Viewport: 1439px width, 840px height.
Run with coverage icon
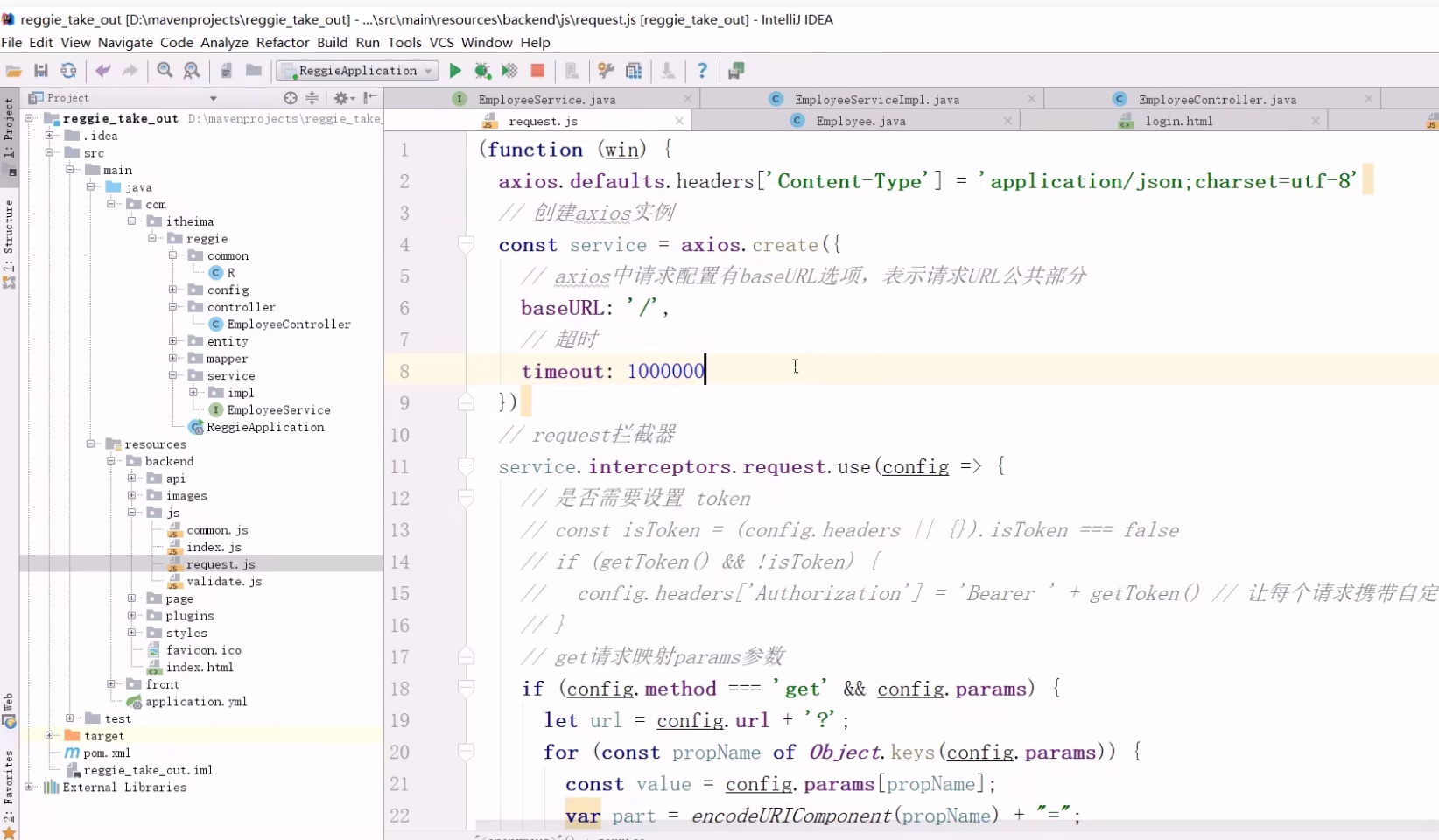pyautogui.click(x=509, y=71)
